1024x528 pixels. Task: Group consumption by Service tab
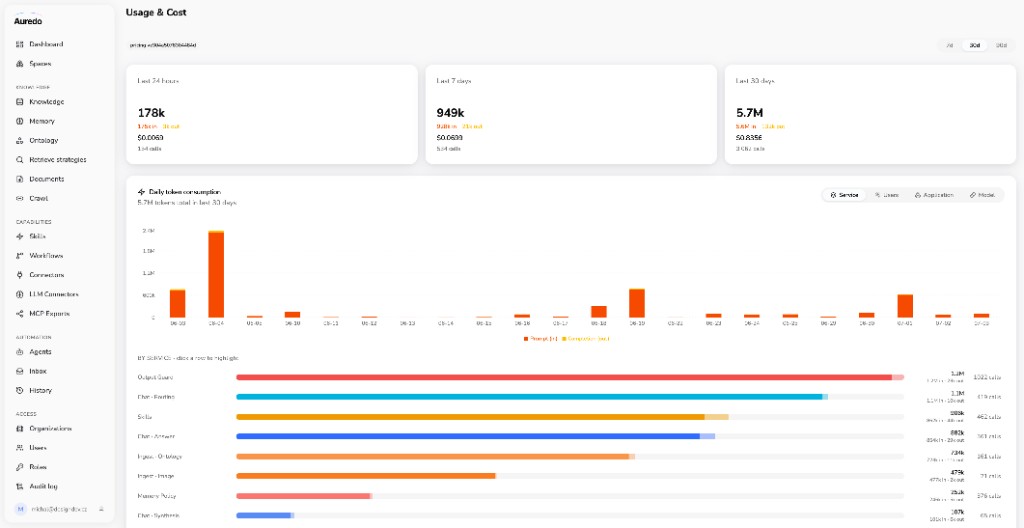(844, 195)
